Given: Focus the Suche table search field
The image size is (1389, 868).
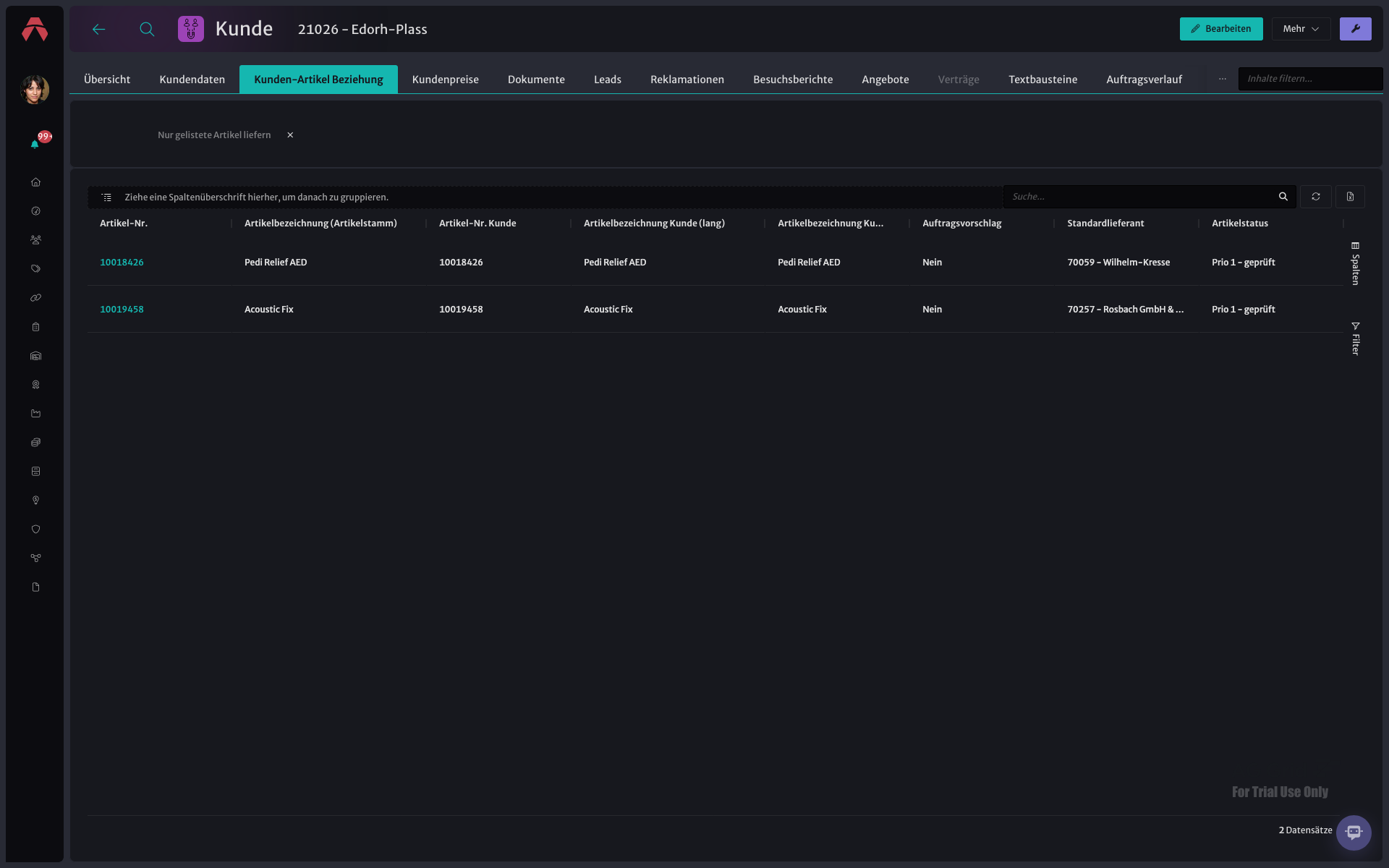Looking at the screenshot, I should tap(1142, 197).
